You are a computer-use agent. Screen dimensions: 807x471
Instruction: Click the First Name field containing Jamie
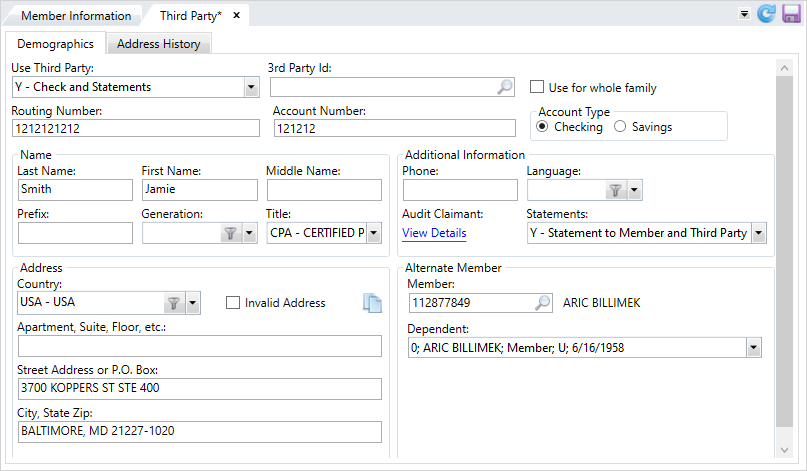(200, 189)
